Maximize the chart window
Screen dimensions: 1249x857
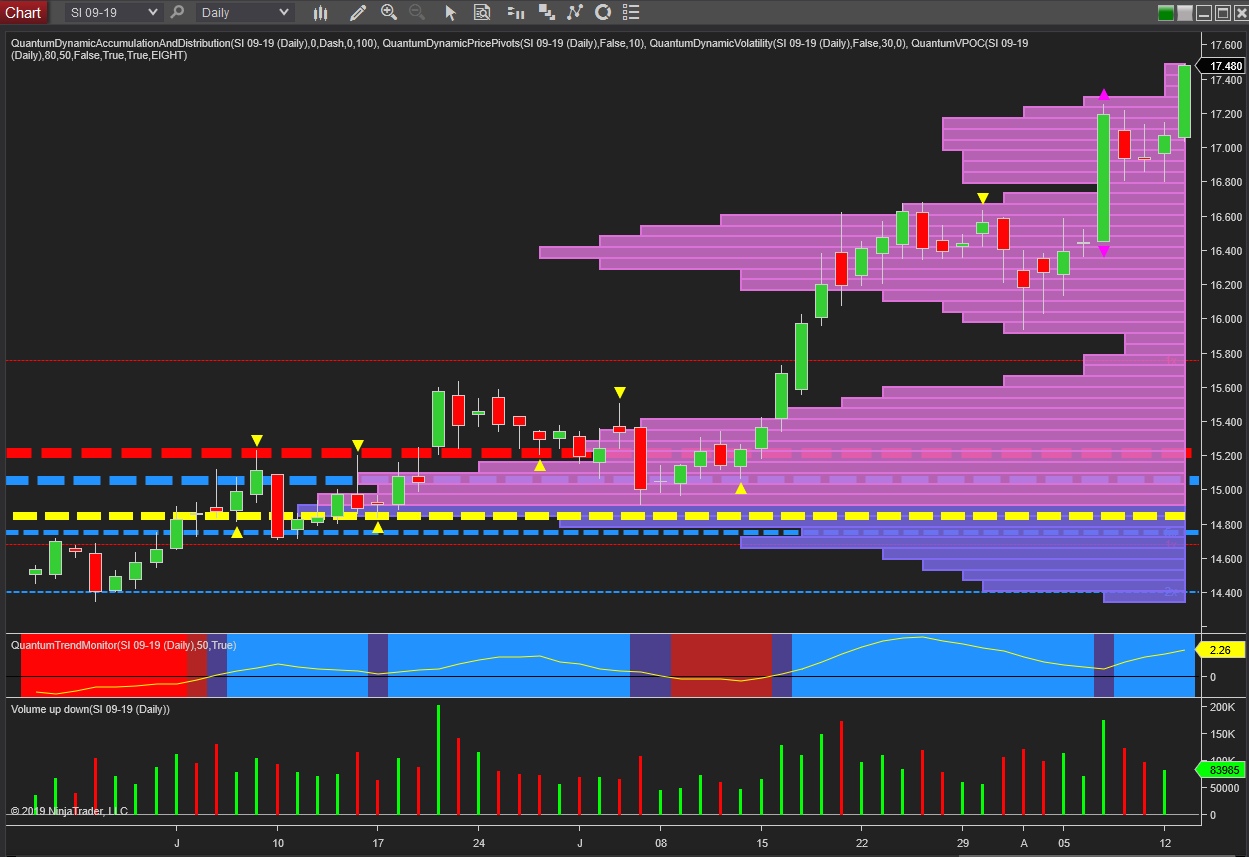[x=1221, y=13]
